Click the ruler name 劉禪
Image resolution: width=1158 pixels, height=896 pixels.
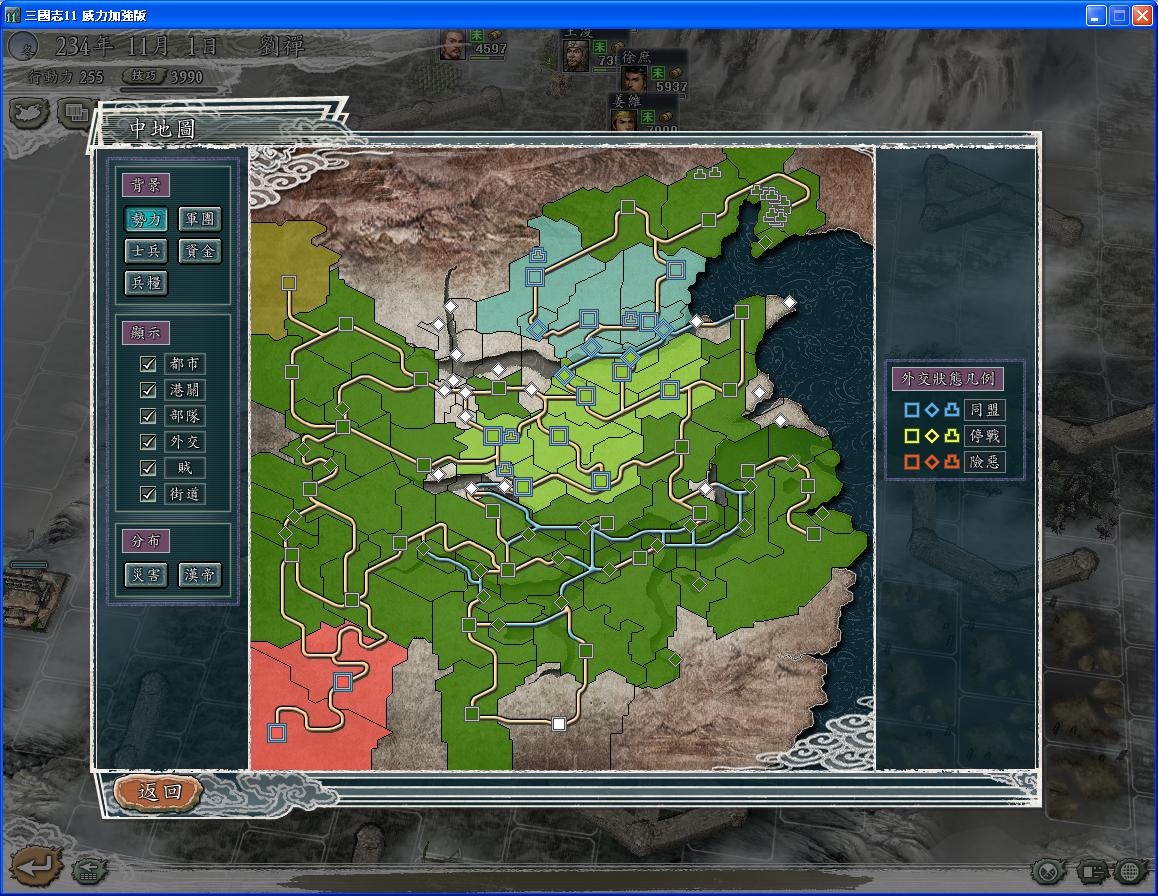(x=281, y=46)
